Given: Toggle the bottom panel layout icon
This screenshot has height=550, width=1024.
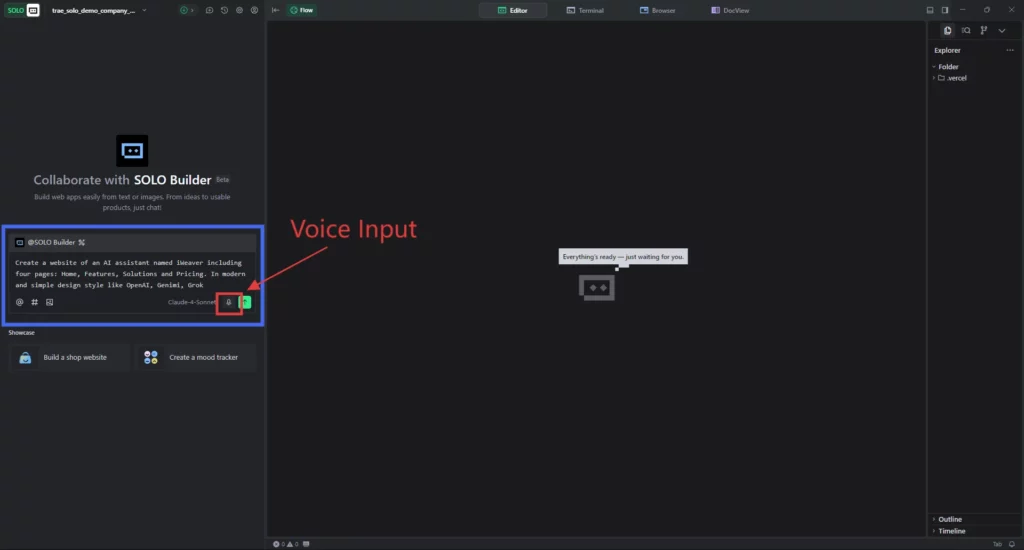Looking at the screenshot, I should [x=930, y=10].
